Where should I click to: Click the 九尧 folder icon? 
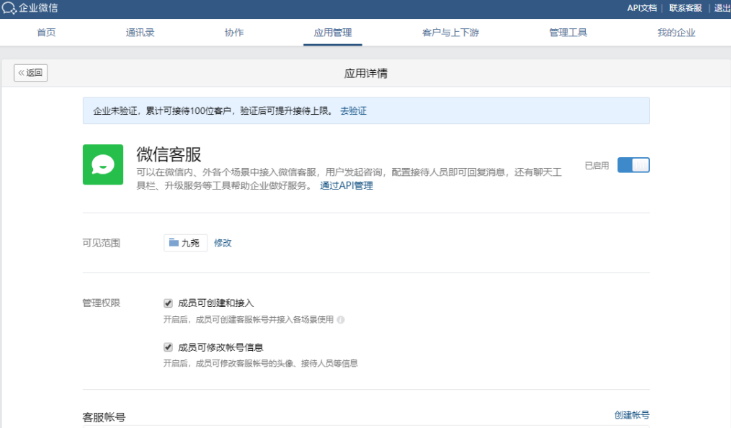[173, 243]
